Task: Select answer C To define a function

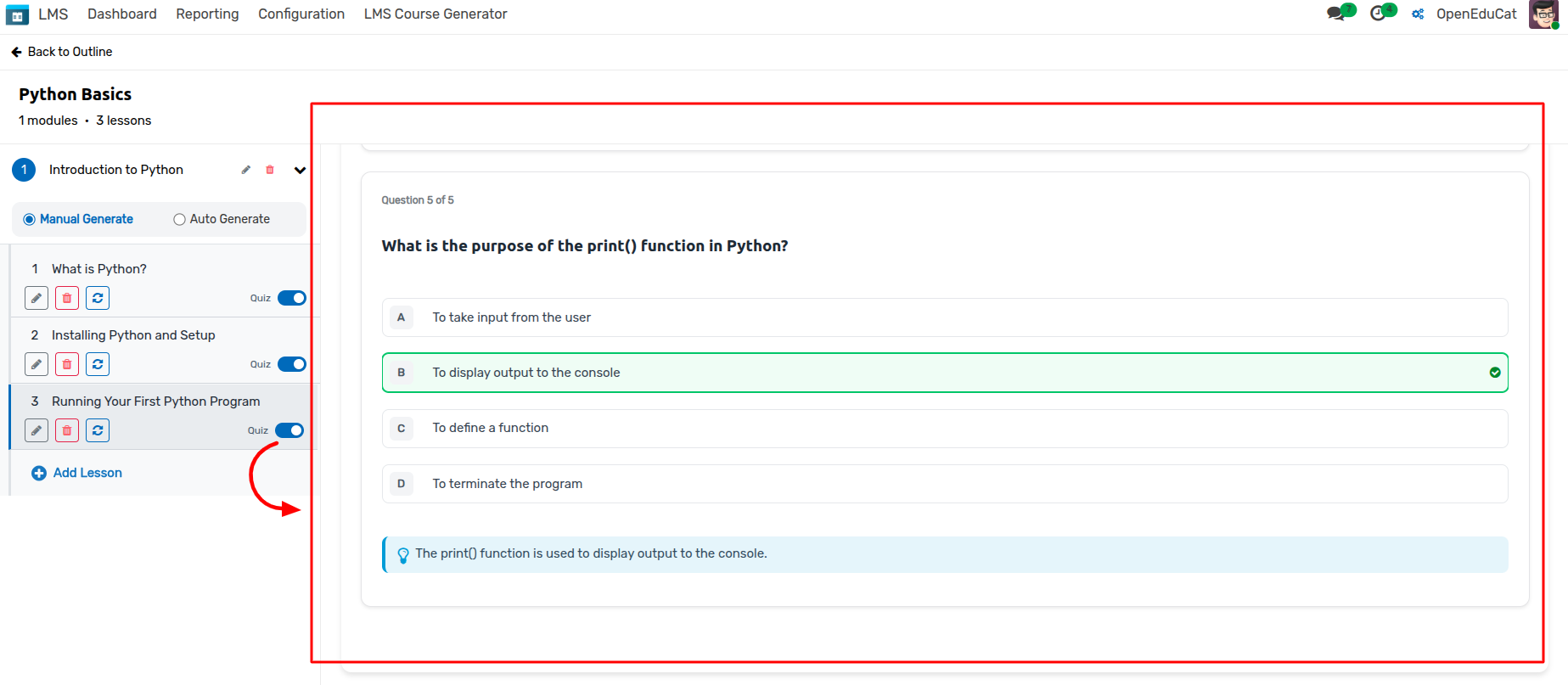Action: click(945, 428)
